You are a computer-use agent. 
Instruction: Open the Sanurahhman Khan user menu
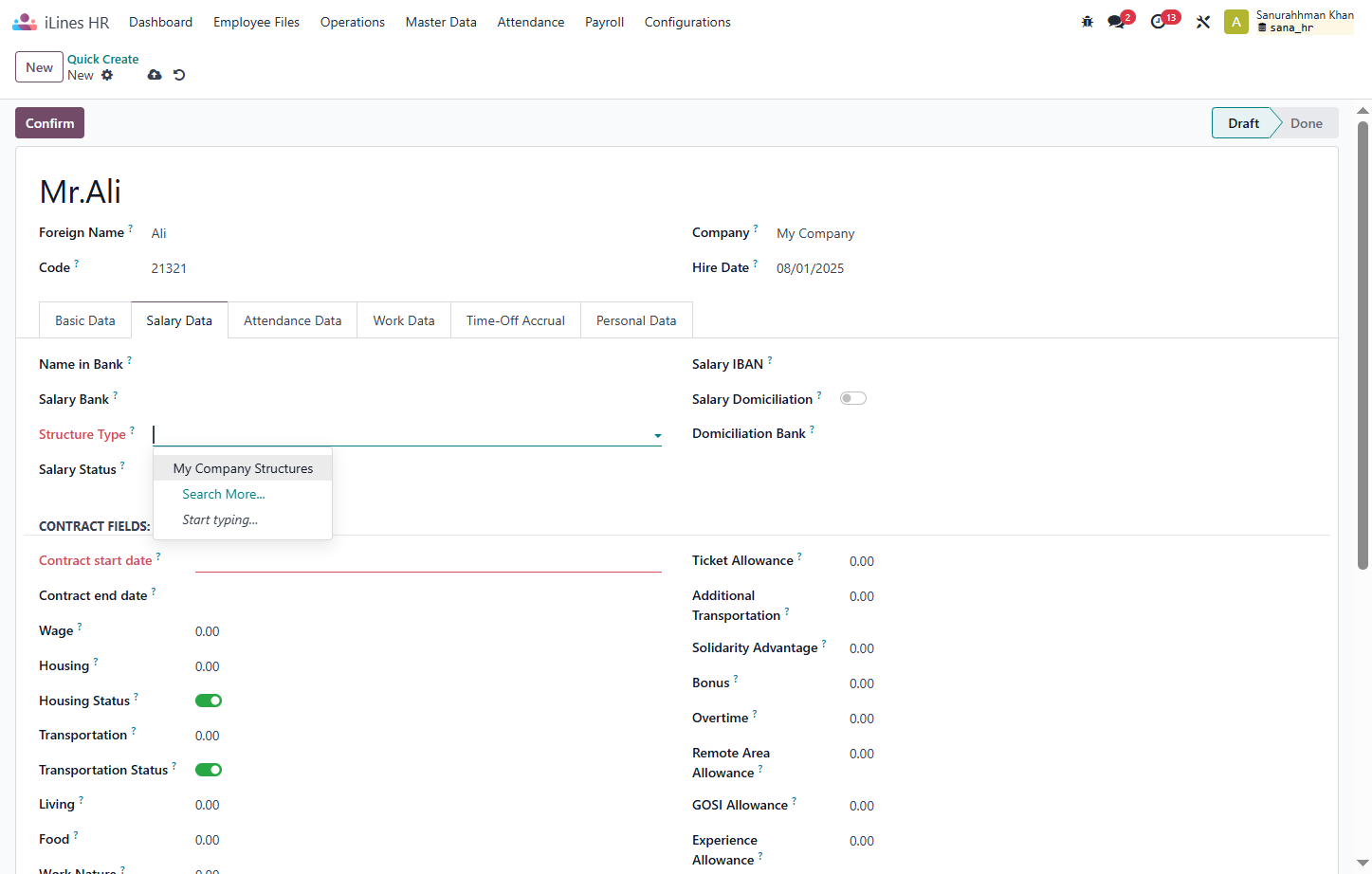1290,22
